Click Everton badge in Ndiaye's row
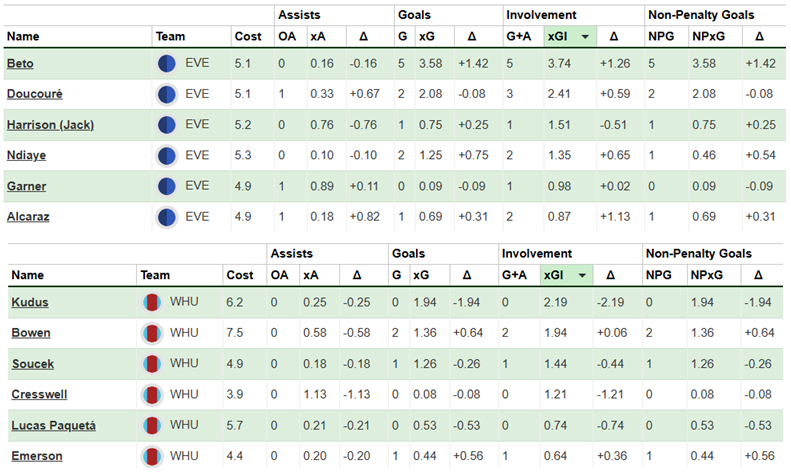This screenshot has height=474, width=791. point(167,156)
